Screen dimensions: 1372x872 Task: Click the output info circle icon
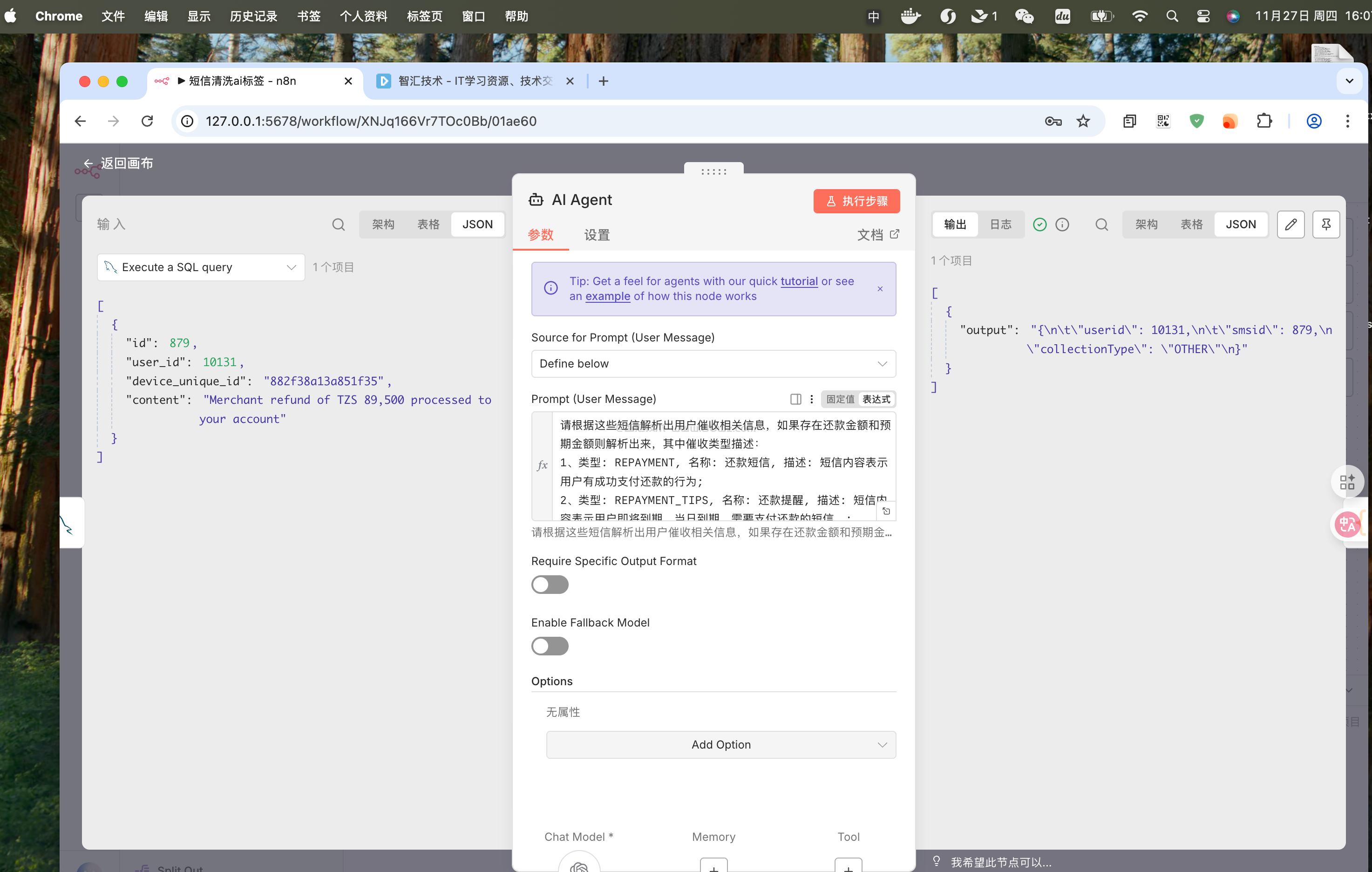pyautogui.click(x=1062, y=225)
